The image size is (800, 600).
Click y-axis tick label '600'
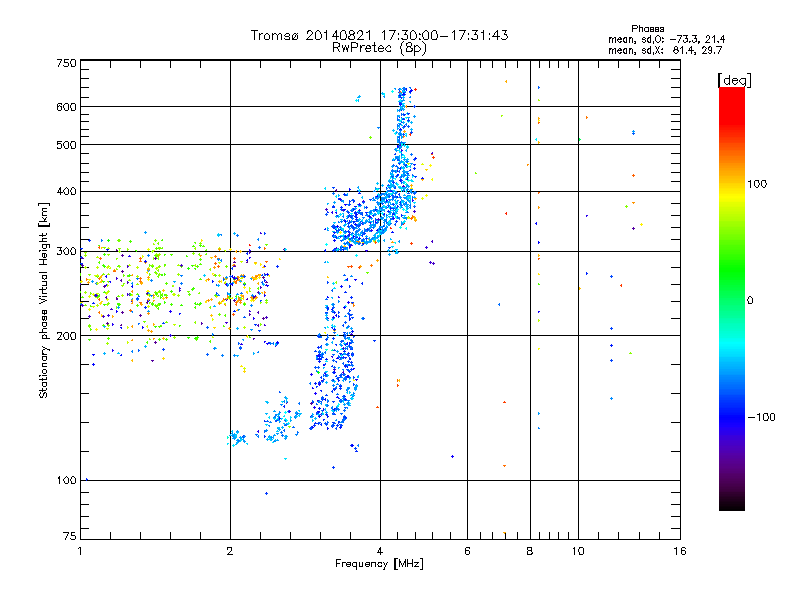[66, 107]
